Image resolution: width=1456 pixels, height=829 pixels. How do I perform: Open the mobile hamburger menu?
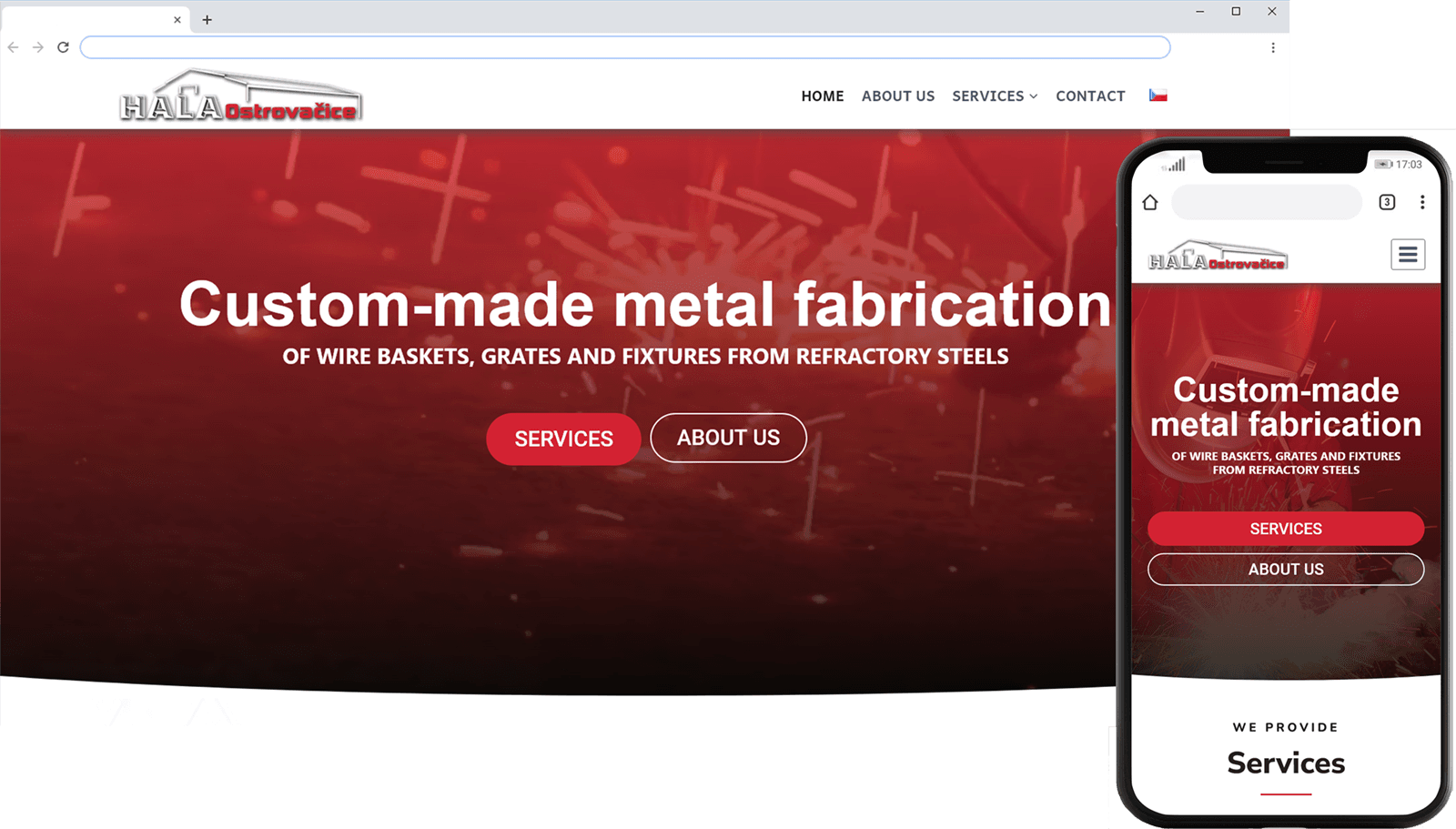point(1408,254)
